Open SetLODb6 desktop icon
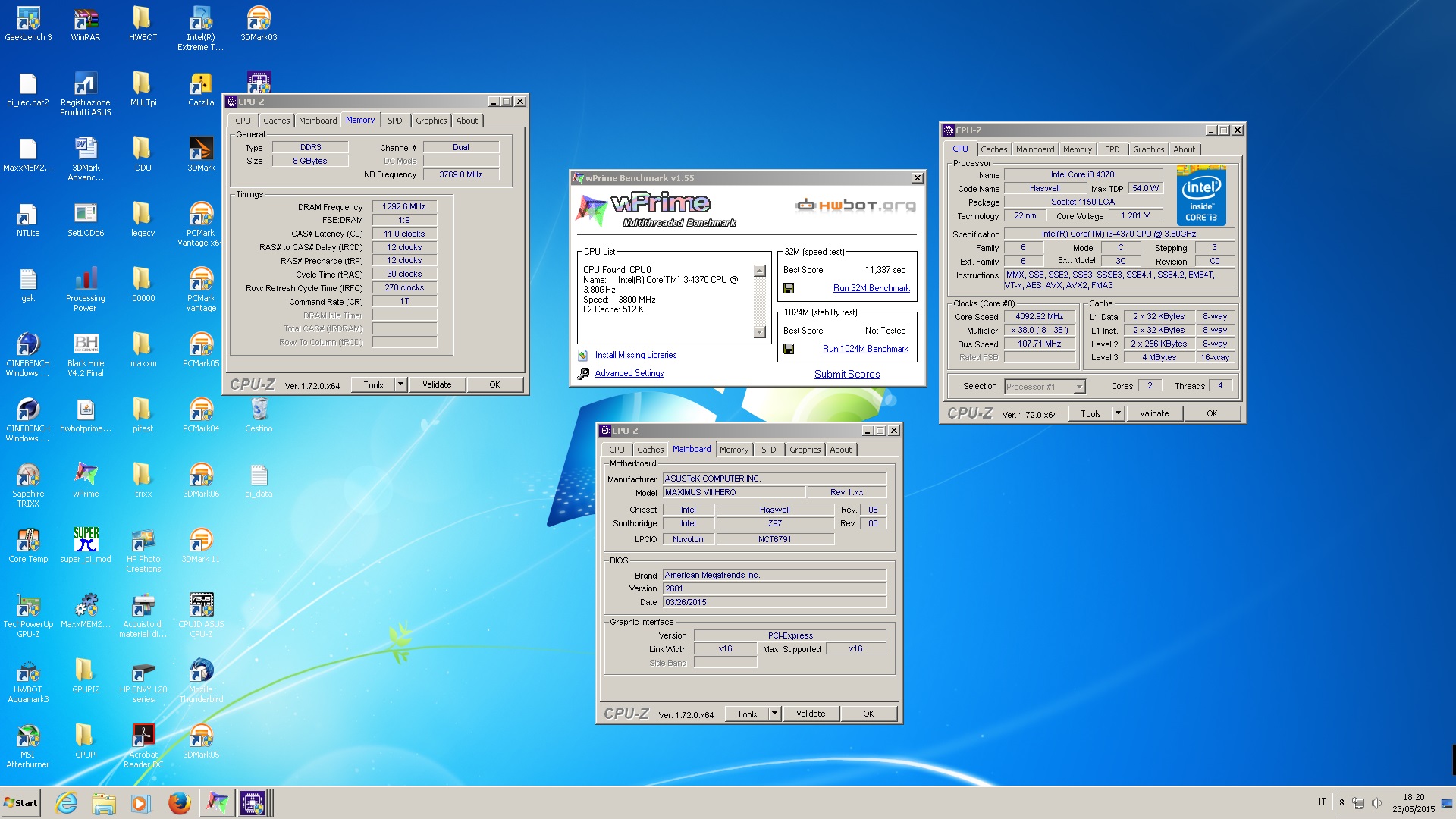Image resolution: width=1456 pixels, height=819 pixels. pyautogui.click(x=86, y=220)
